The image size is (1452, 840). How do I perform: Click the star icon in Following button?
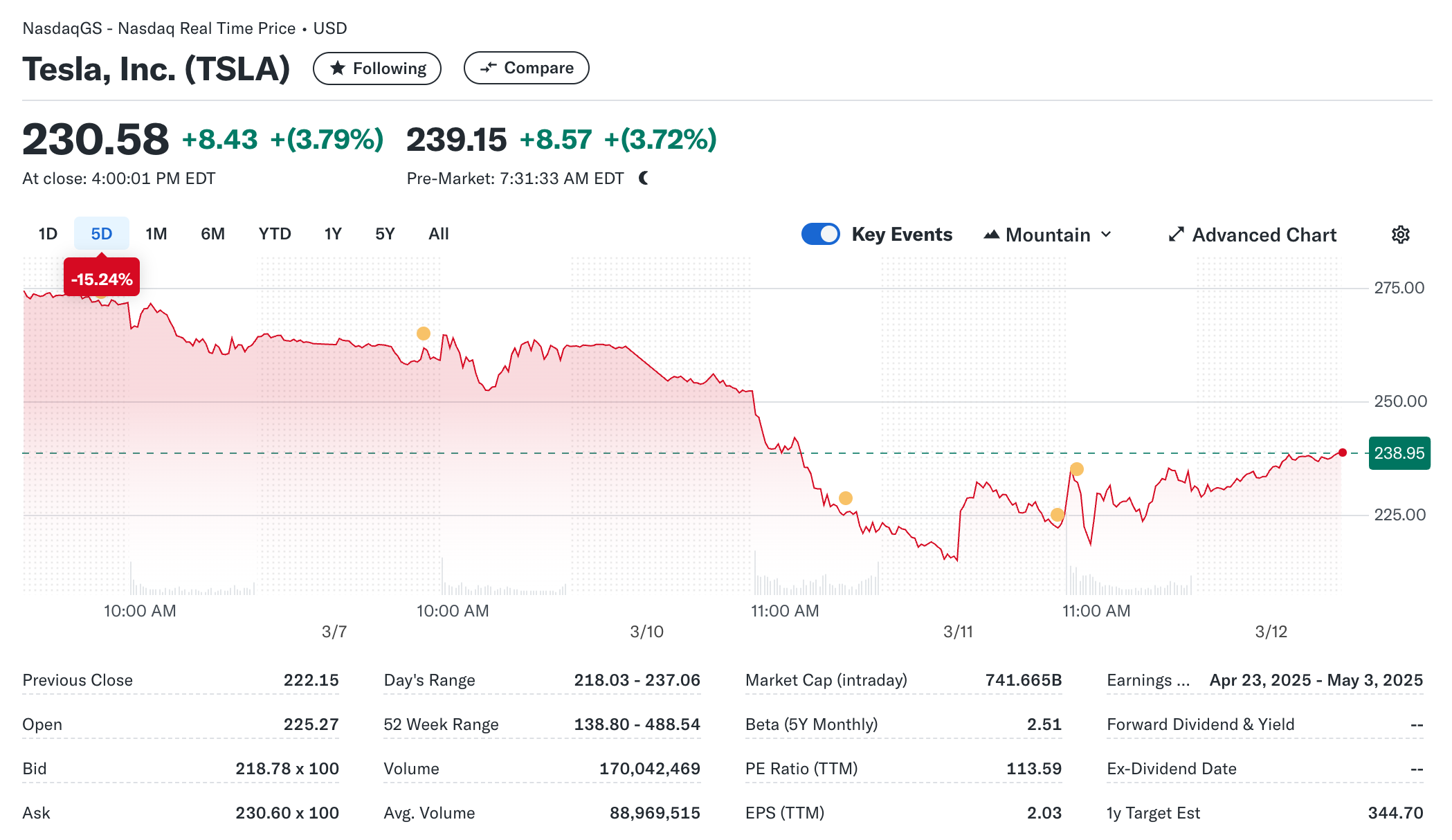(x=338, y=68)
